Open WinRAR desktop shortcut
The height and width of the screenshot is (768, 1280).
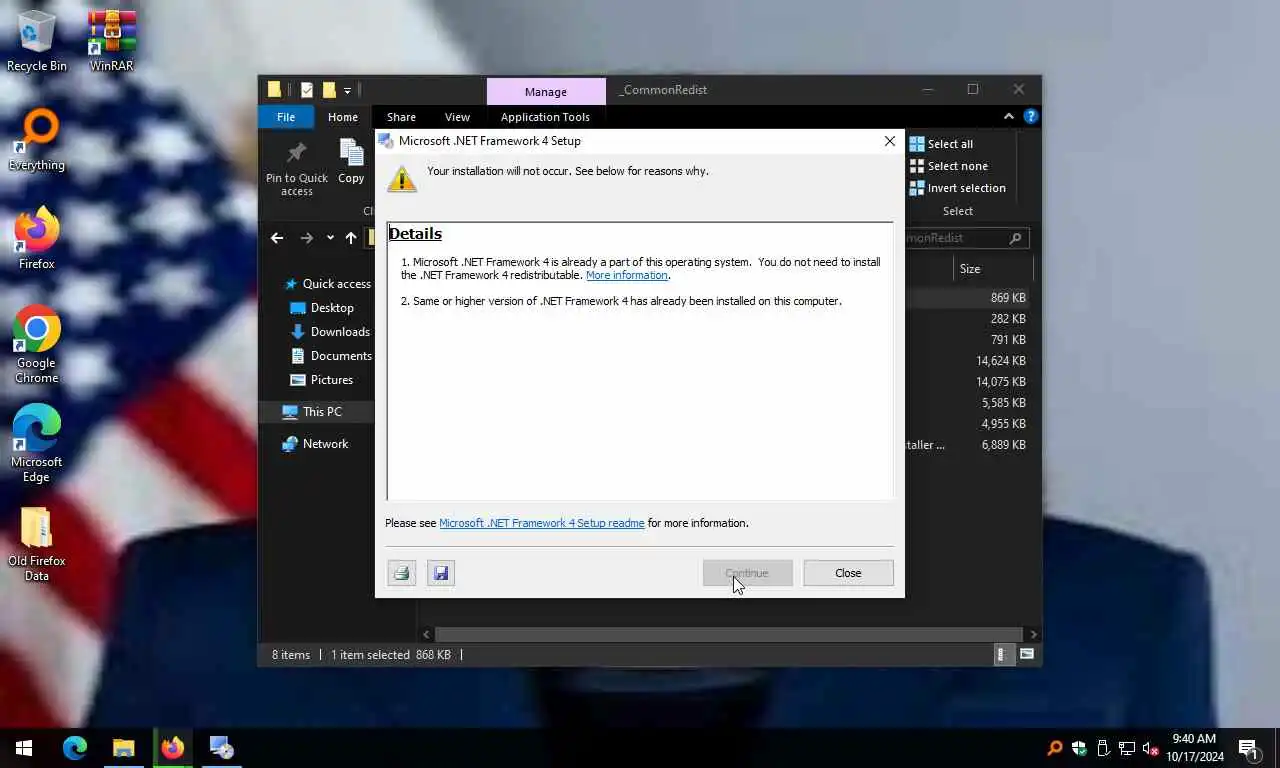112,41
